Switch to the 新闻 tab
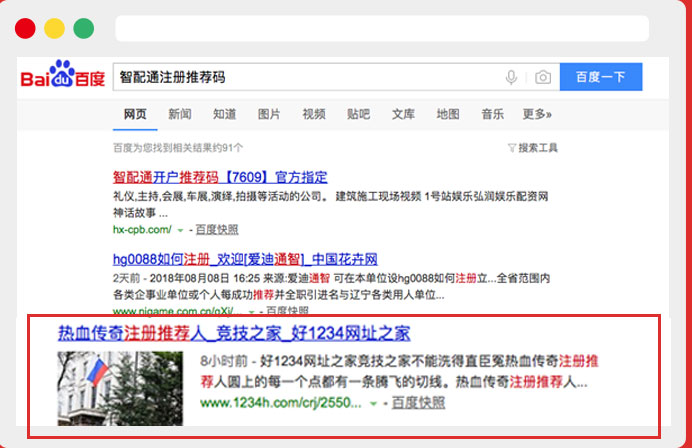 point(180,114)
